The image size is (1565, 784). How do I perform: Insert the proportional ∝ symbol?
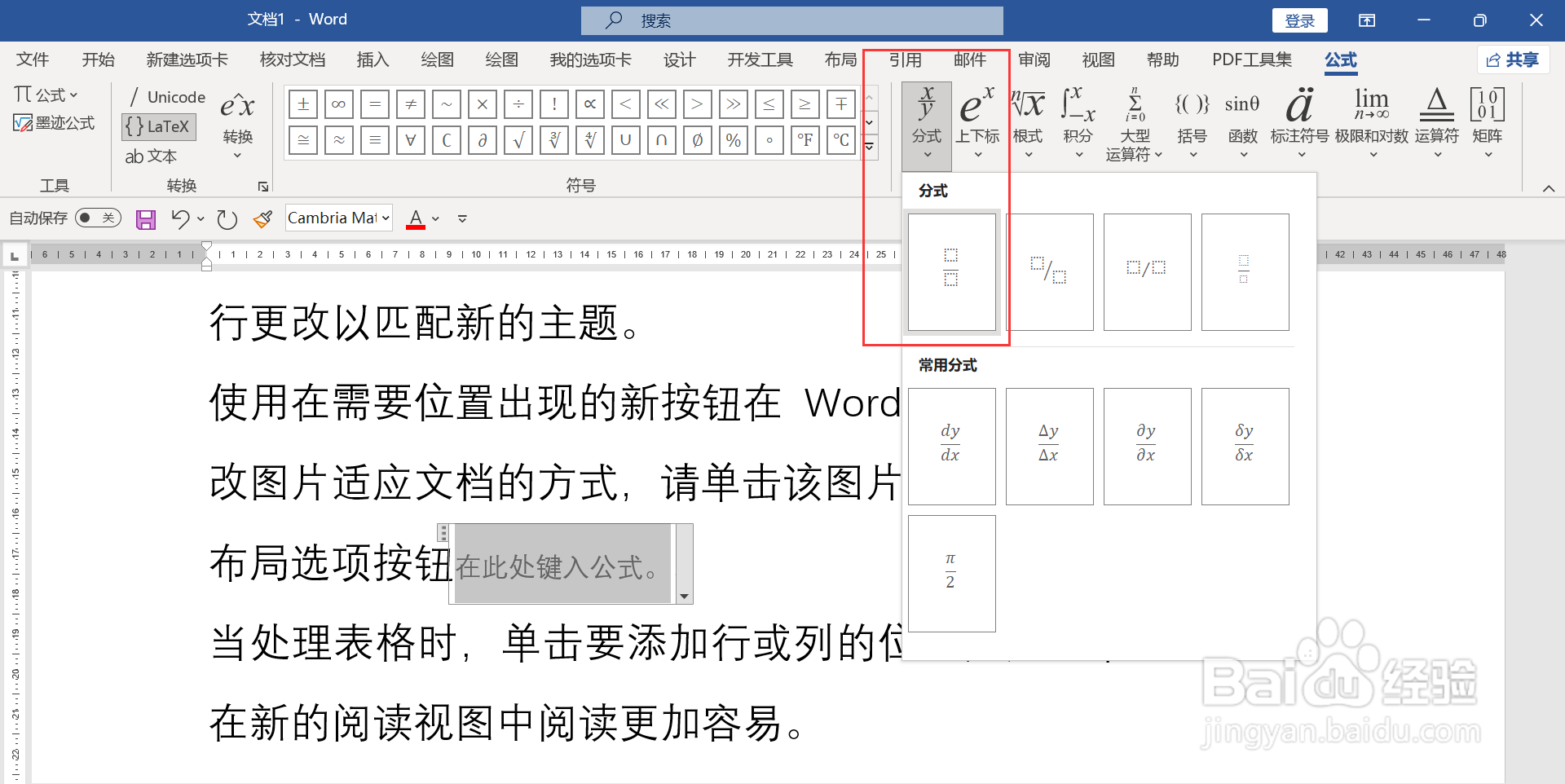pyautogui.click(x=590, y=104)
